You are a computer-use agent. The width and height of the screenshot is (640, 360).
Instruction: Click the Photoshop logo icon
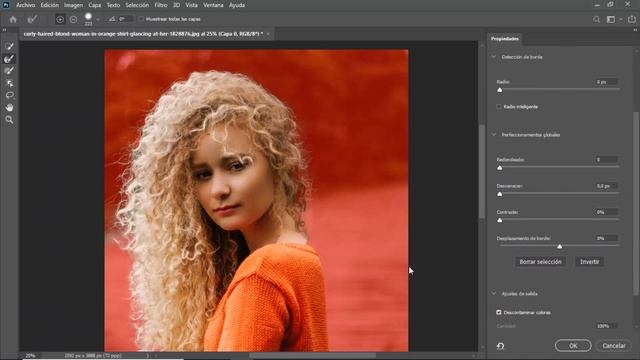click(6, 5)
